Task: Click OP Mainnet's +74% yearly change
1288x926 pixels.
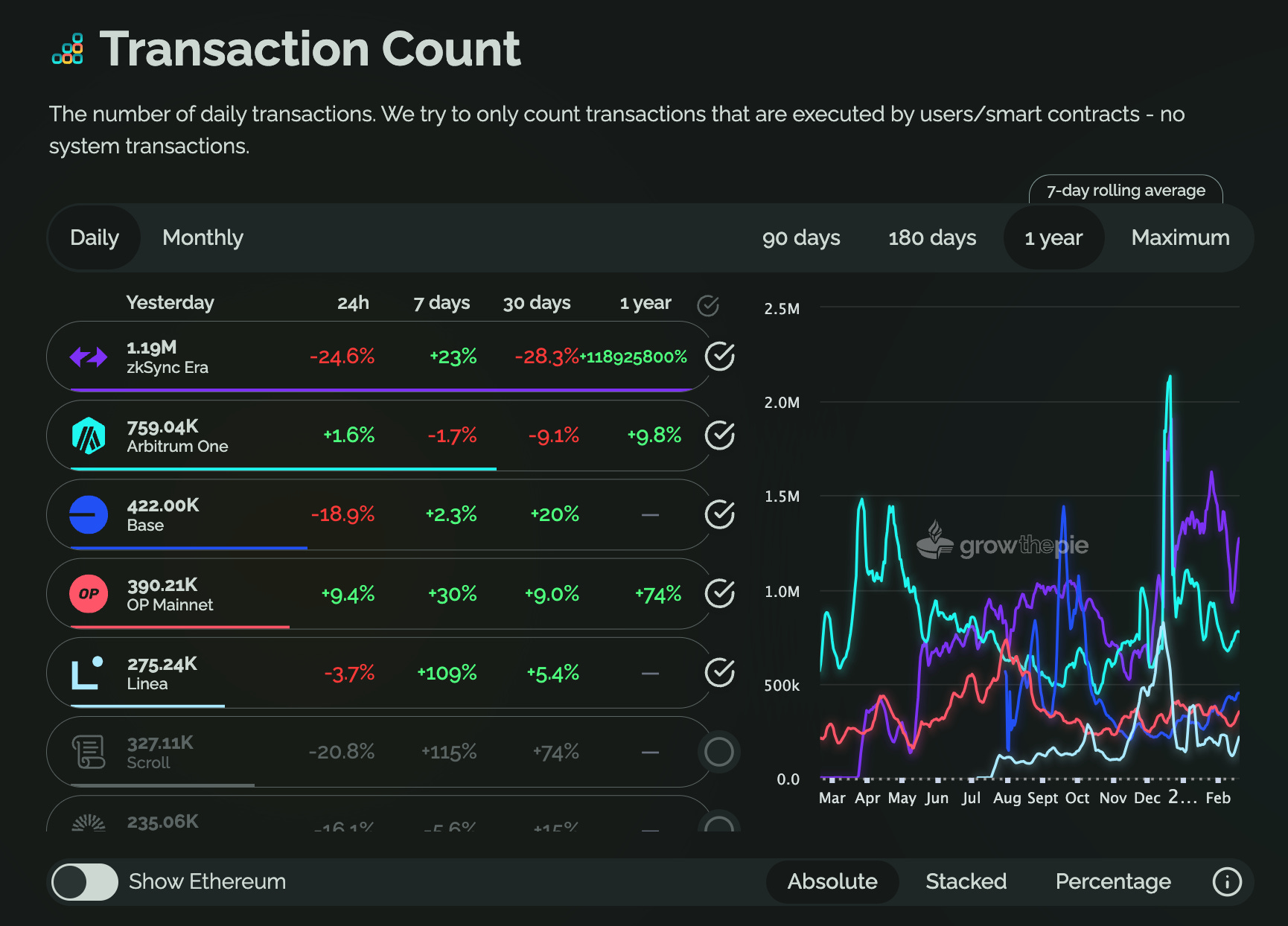Action: (x=658, y=594)
